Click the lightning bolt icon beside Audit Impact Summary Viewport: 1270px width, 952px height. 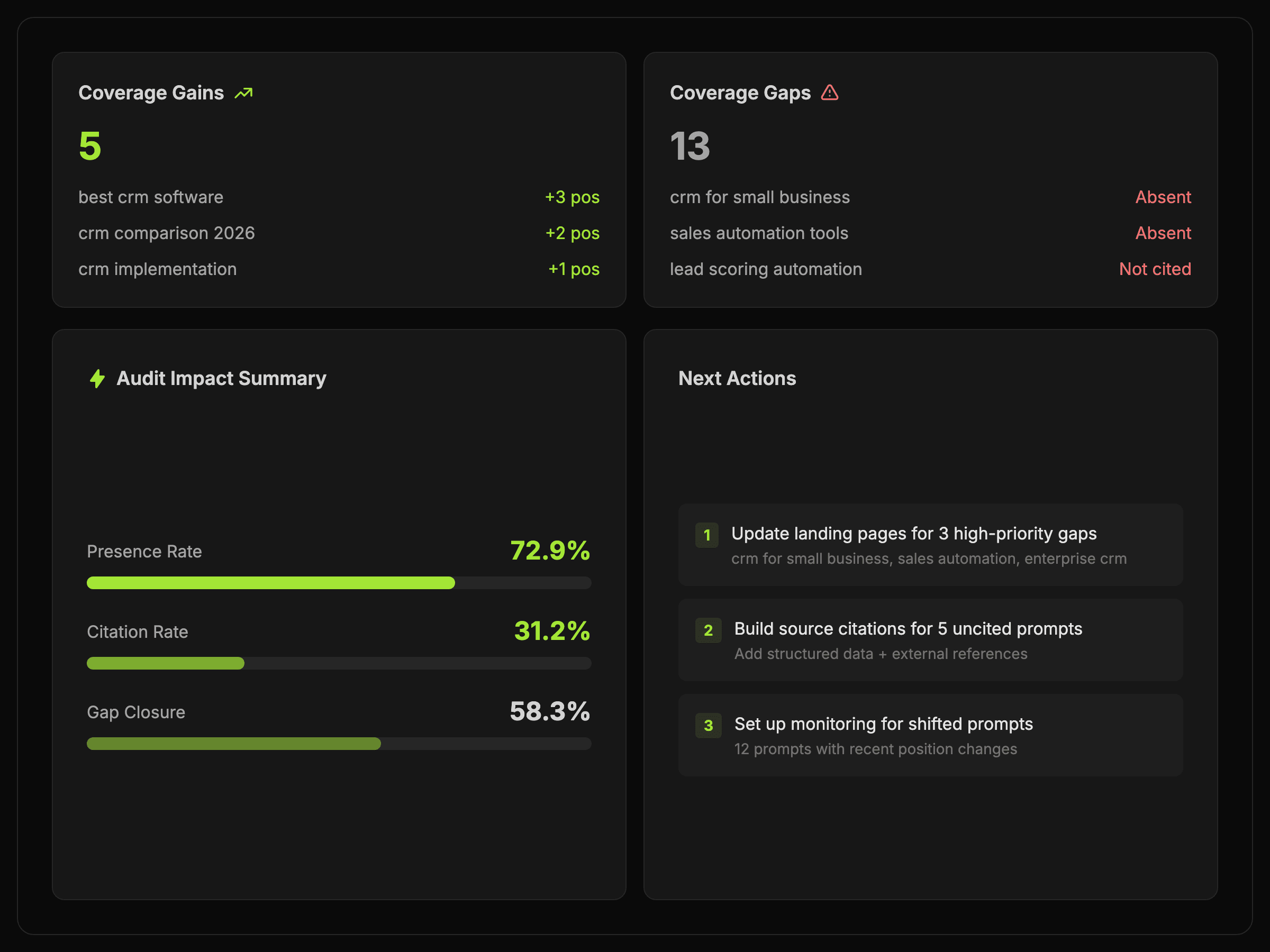click(97, 379)
